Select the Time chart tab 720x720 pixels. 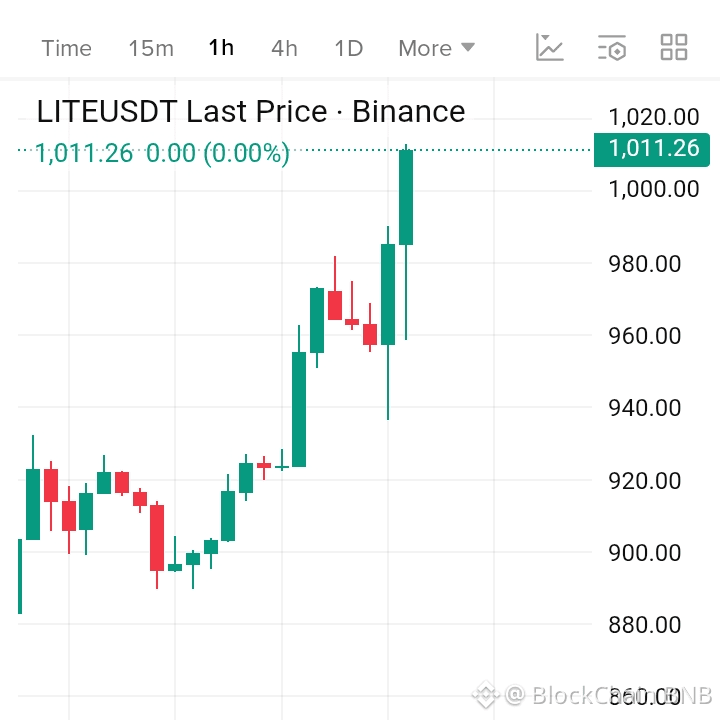(x=67, y=48)
